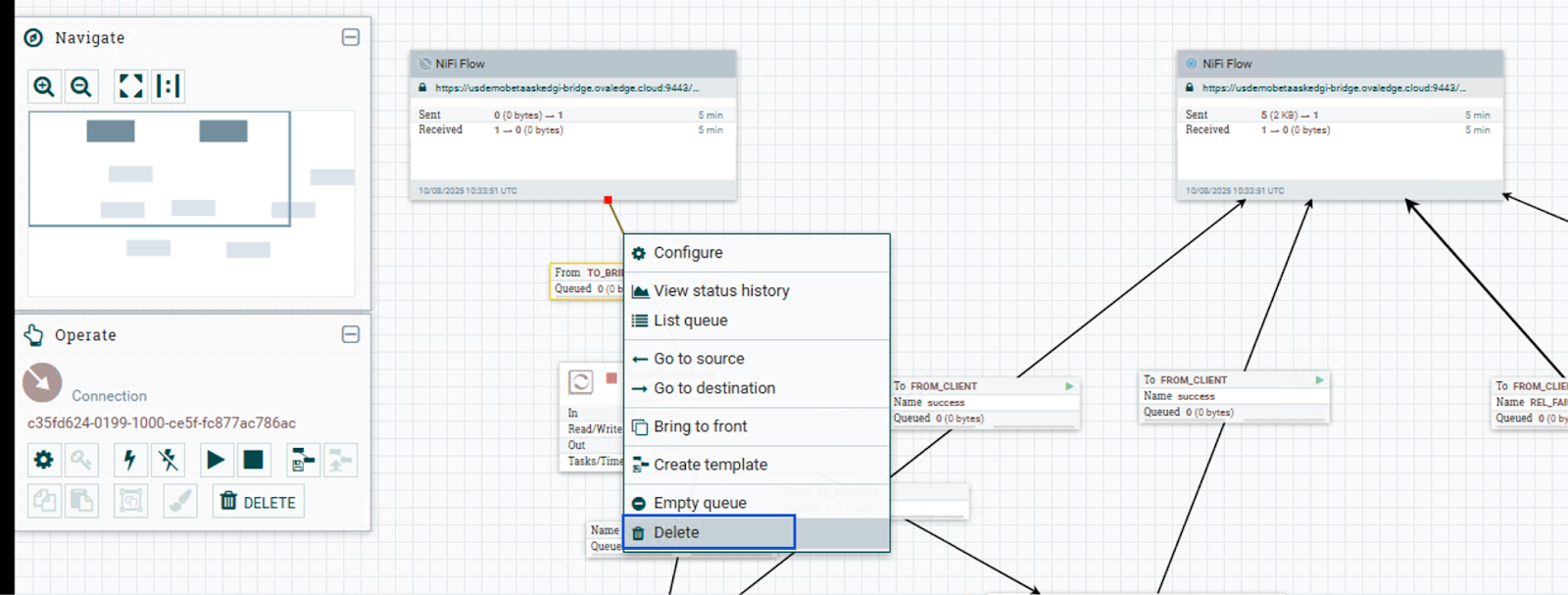Click the DELETE button in Operate panel
The width and height of the screenshot is (1568, 595).
pos(259,502)
